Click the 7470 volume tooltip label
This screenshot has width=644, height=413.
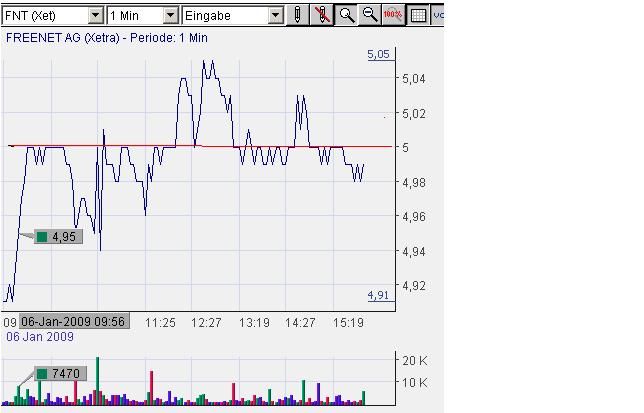pyautogui.click(x=60, y=374)
